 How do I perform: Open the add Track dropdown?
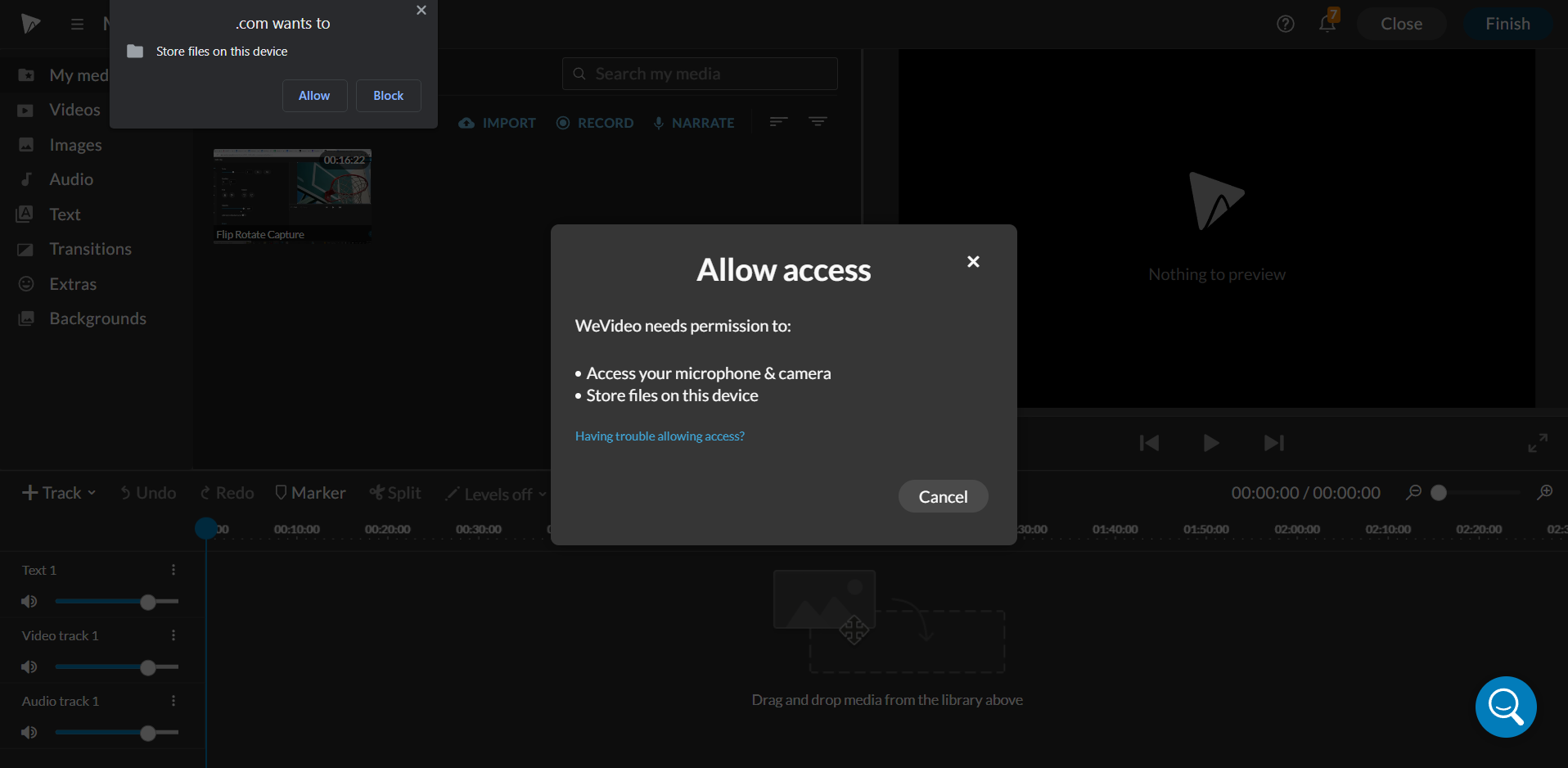[59, 493]
